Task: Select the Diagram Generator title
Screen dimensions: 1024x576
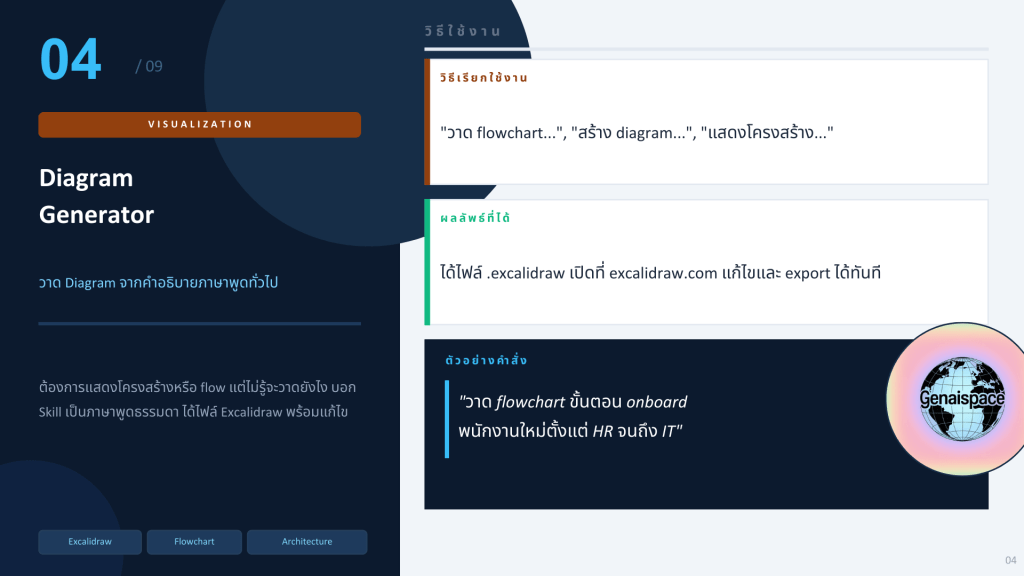Action: tap(96, 196)
